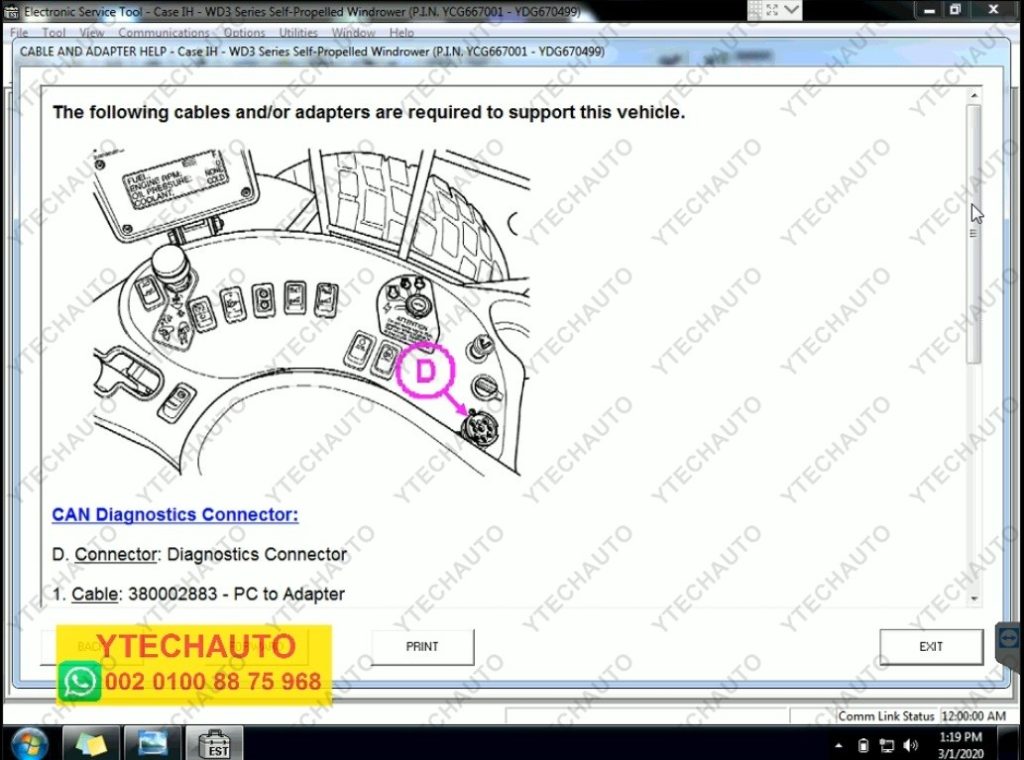Open the Utilities menu
The height and width of the screenshot is (760, 1024).
point(298,33)
